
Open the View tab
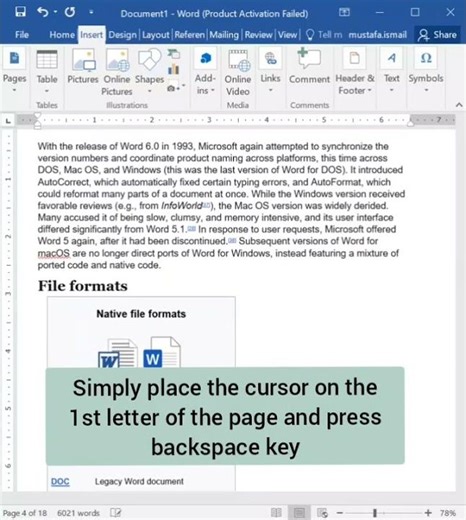(287, 35)
